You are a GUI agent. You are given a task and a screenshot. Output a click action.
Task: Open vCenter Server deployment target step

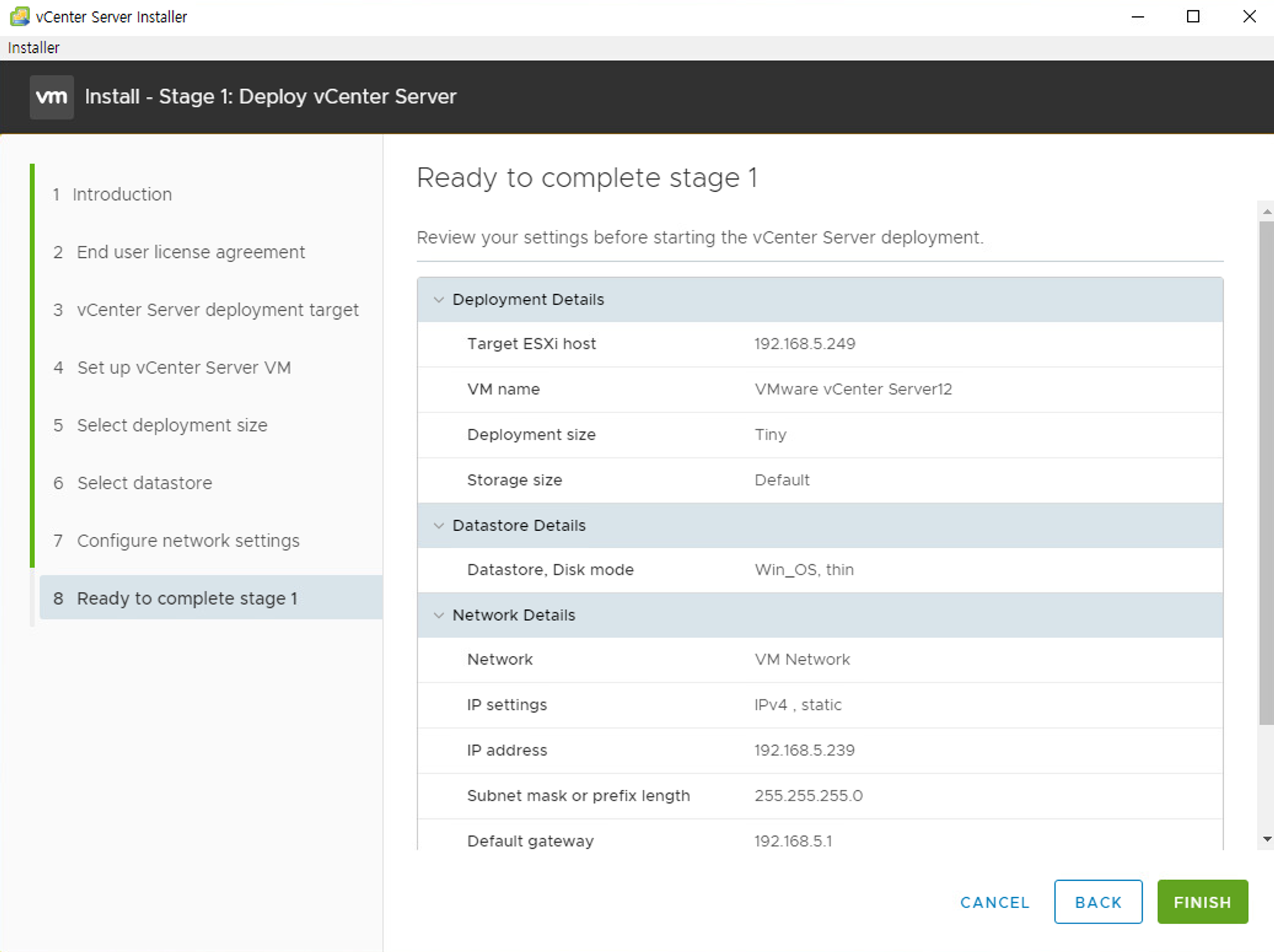[217, 310]
